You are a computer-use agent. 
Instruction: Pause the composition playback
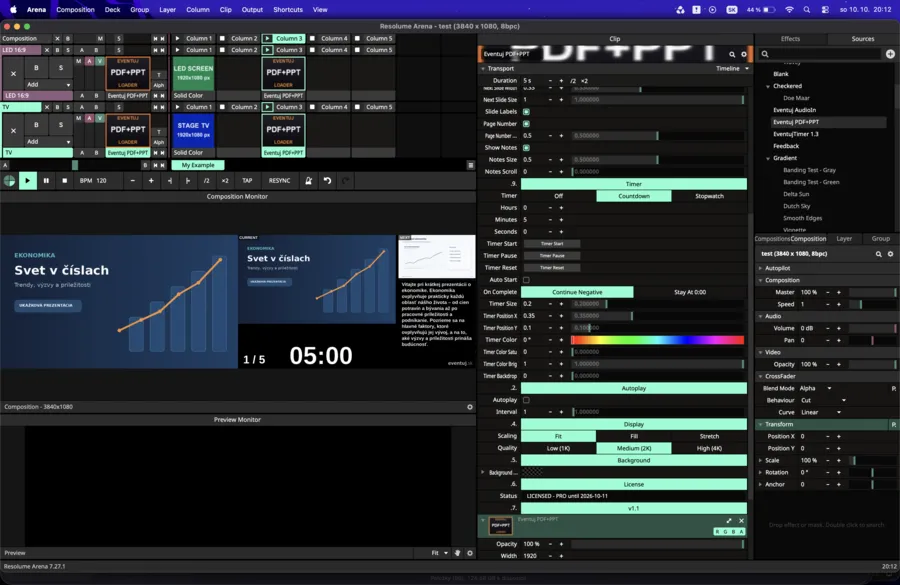coord(46,180)
